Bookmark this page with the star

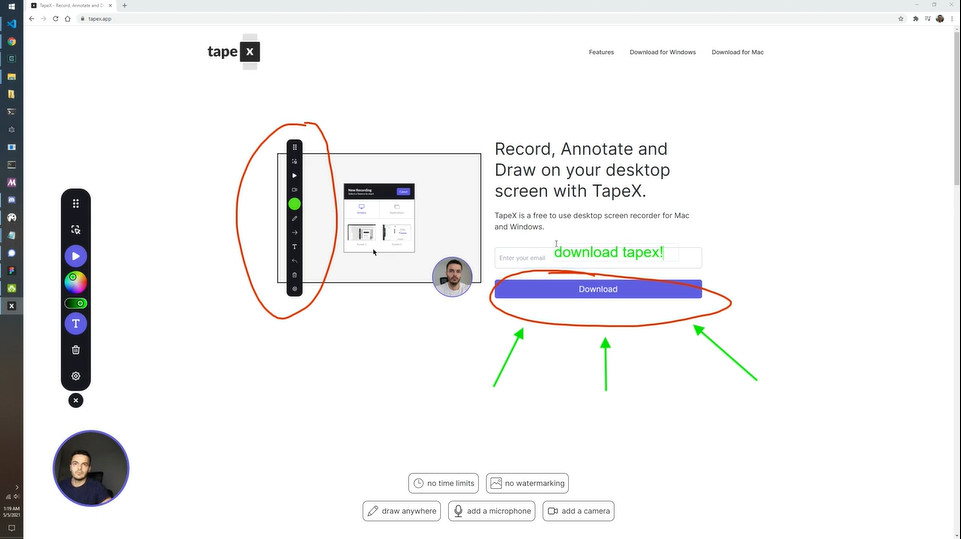point(900,18)
